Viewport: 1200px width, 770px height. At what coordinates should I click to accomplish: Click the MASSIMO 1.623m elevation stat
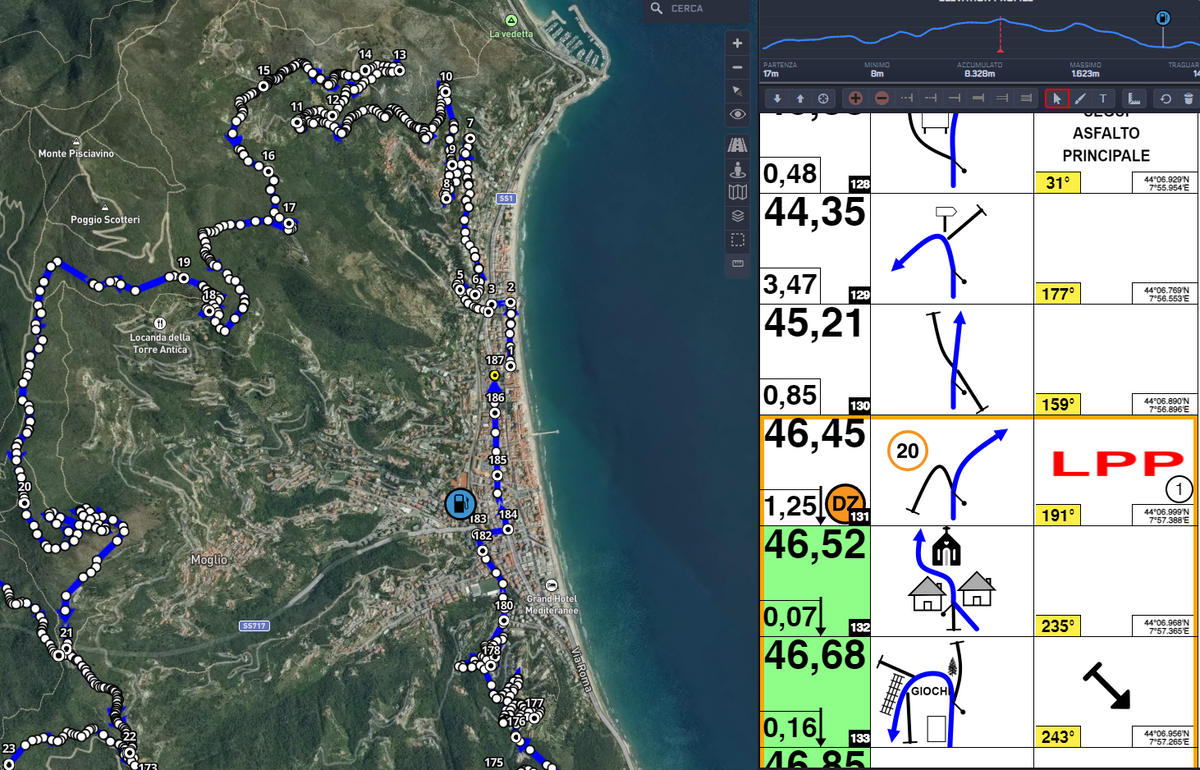pos(1085,69)
